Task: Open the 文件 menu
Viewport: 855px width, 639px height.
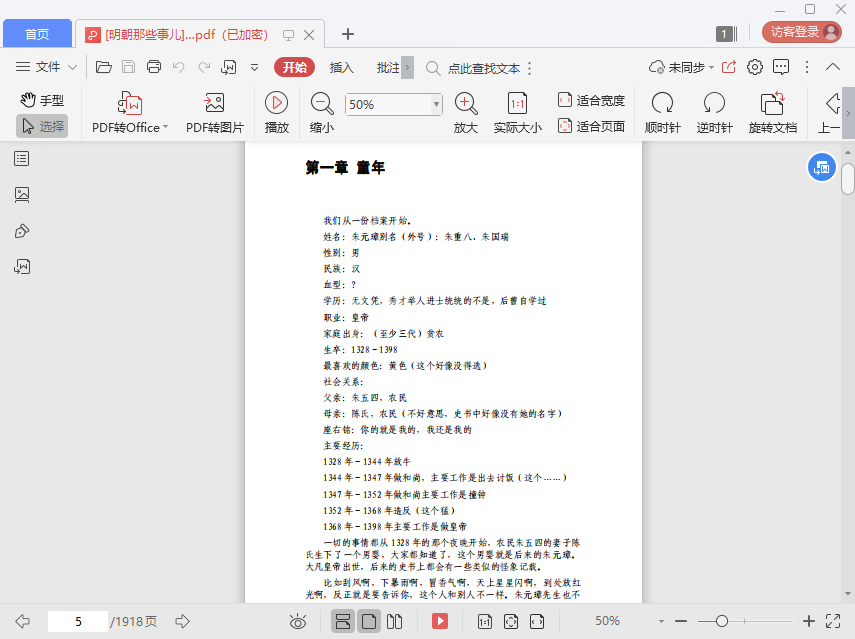Action: [x=46, y=67]
